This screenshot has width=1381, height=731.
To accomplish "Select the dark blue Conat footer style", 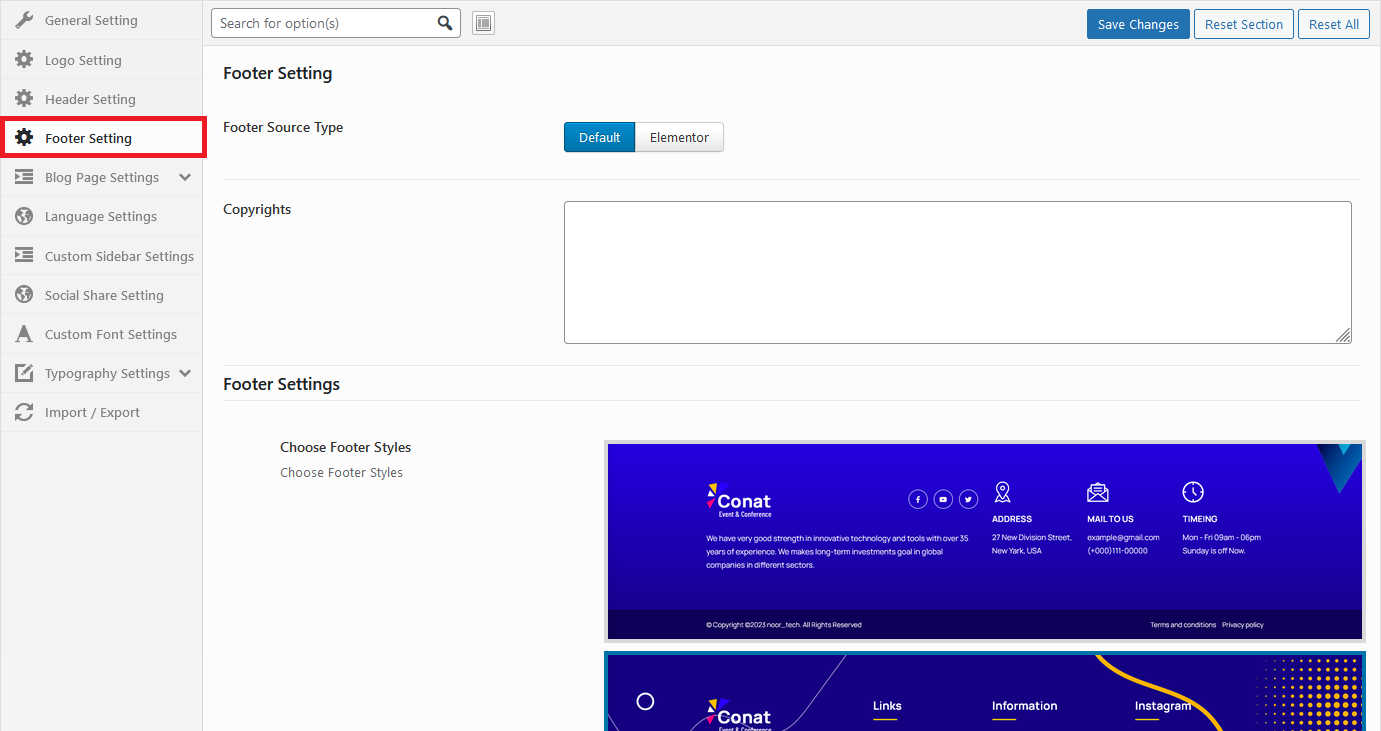I will [983, 540].
